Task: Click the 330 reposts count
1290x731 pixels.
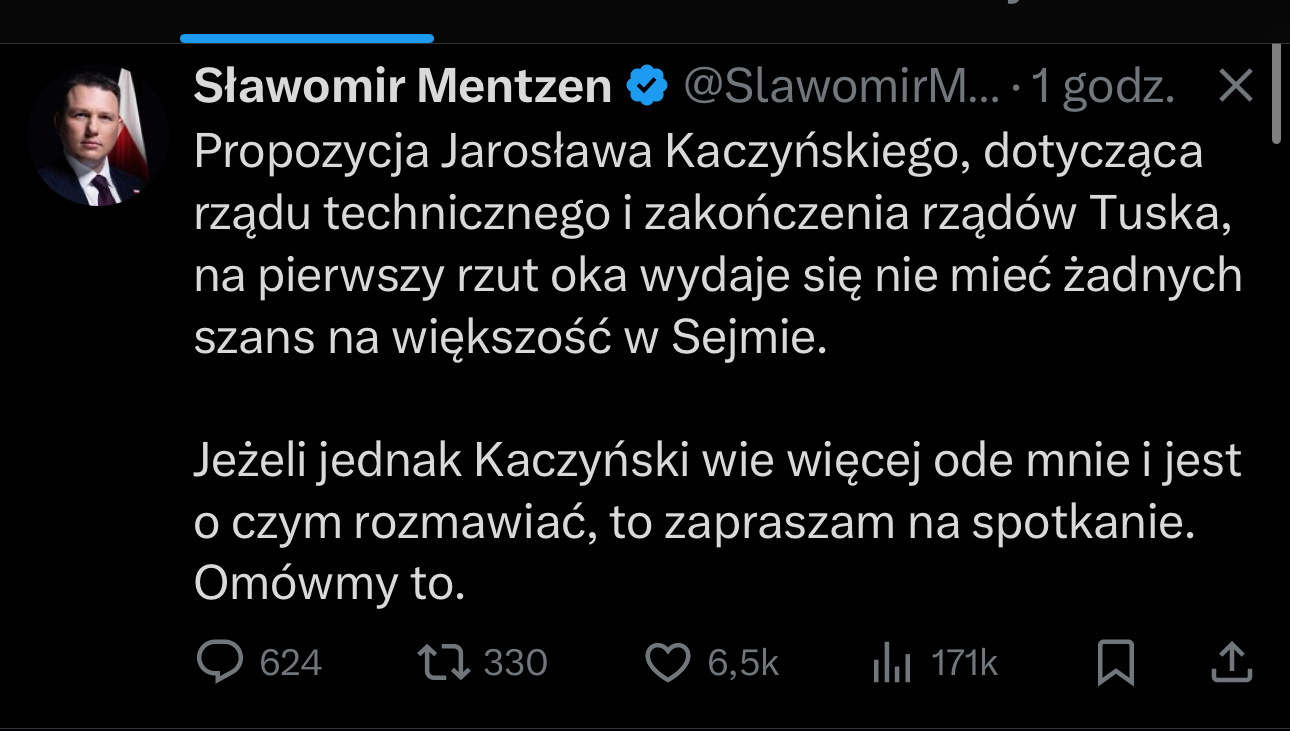Action: point(516,663)
